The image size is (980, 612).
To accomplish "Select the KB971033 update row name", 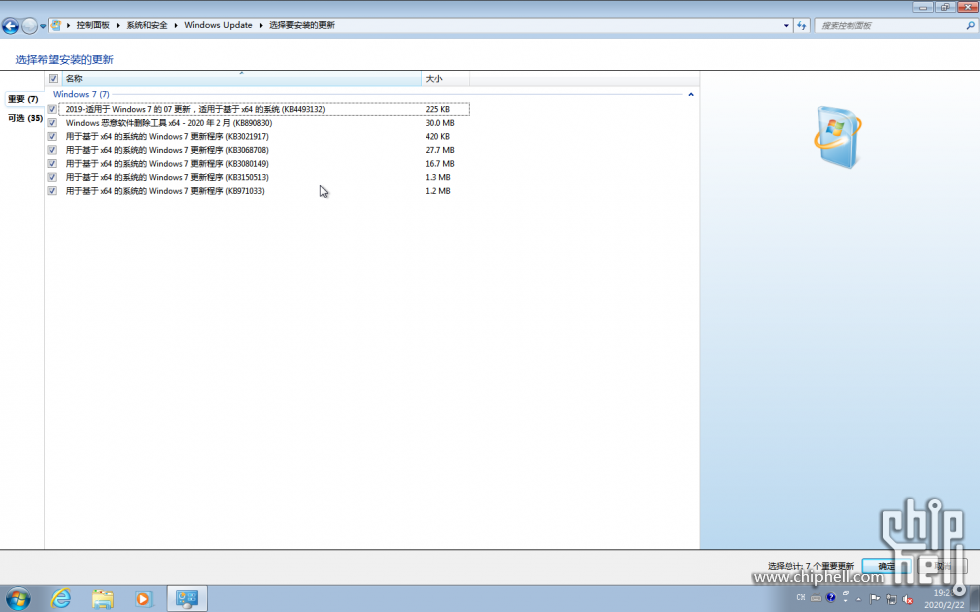I will click(165, 191).
